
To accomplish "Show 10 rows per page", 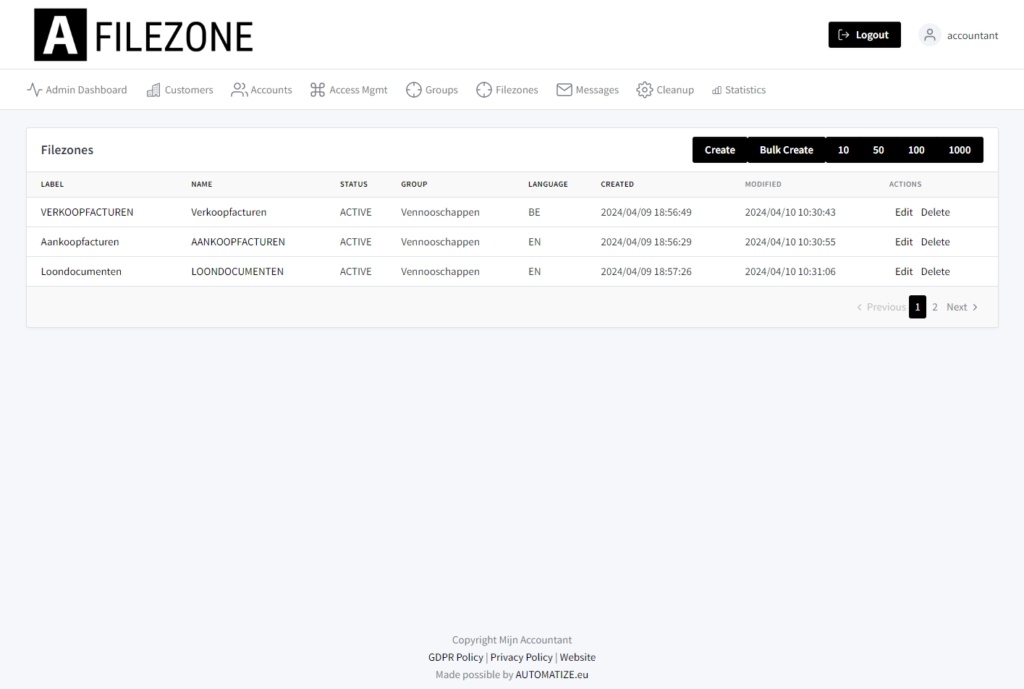I will tap(843, 150).
